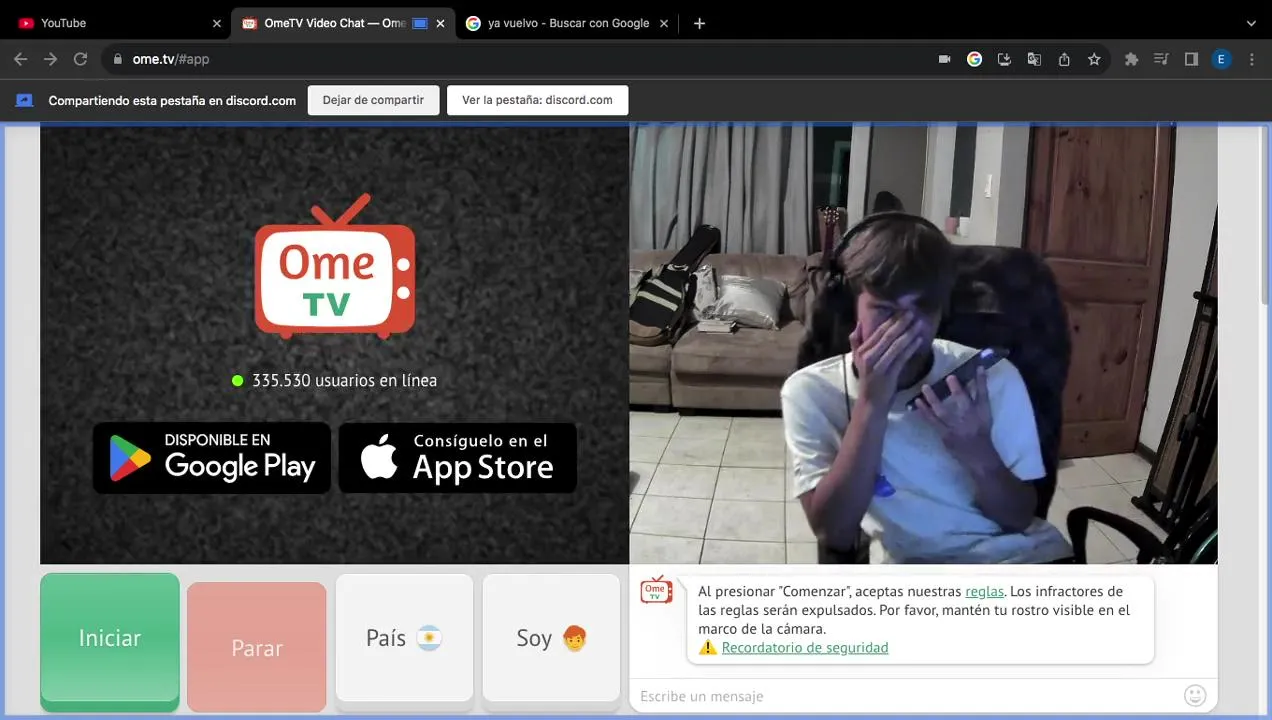Screen dimensions: 1272x720
Task: Open the Extensions puzzle icon
Action: click(1131, 59)
